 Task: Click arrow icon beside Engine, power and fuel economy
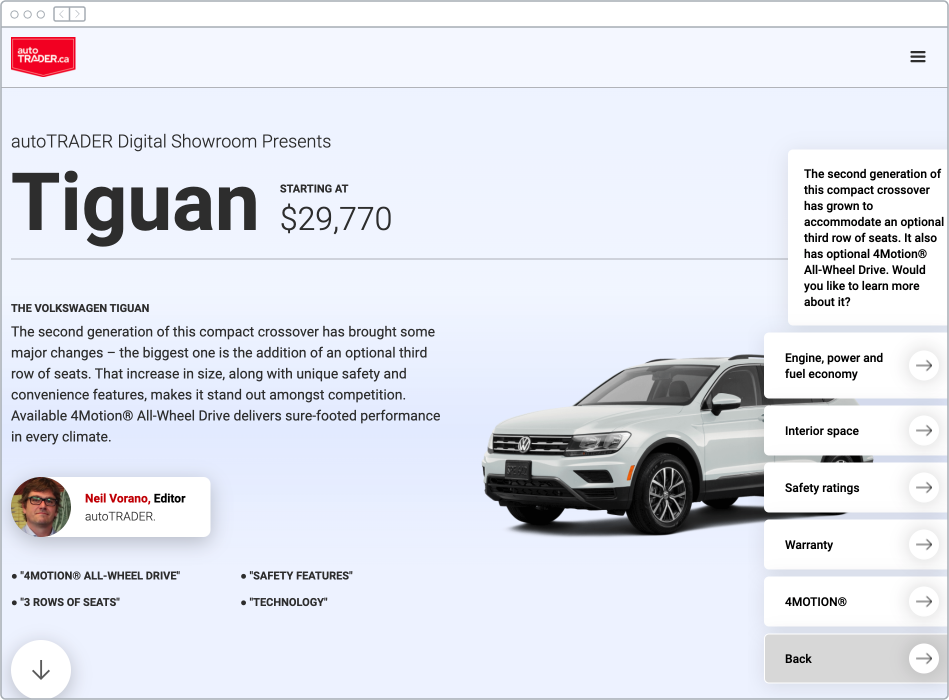click(924, 365)
